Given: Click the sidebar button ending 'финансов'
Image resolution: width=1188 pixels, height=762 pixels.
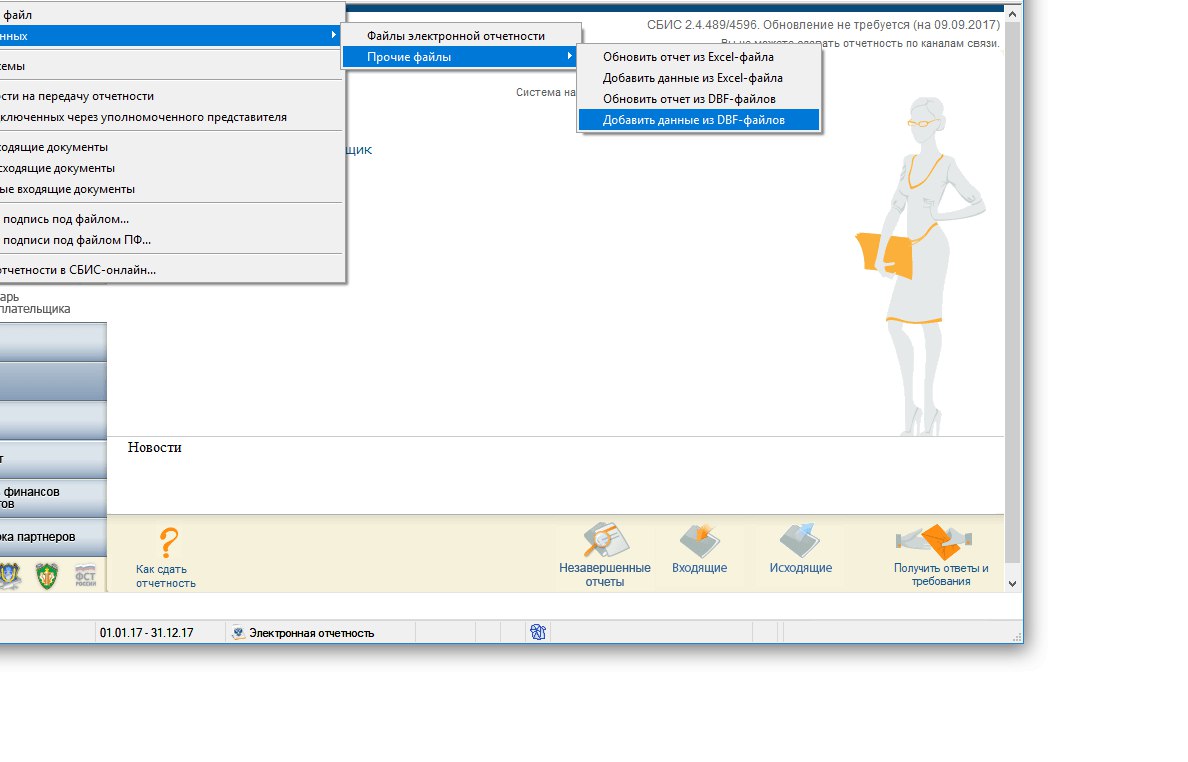Looking at the screenshot, I should pyautogui.click(x=53, y=498).
